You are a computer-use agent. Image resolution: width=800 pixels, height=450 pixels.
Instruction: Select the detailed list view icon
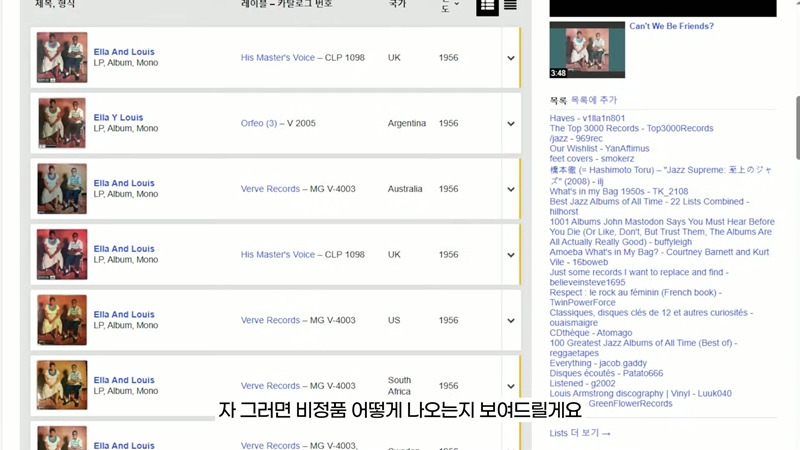487,6
